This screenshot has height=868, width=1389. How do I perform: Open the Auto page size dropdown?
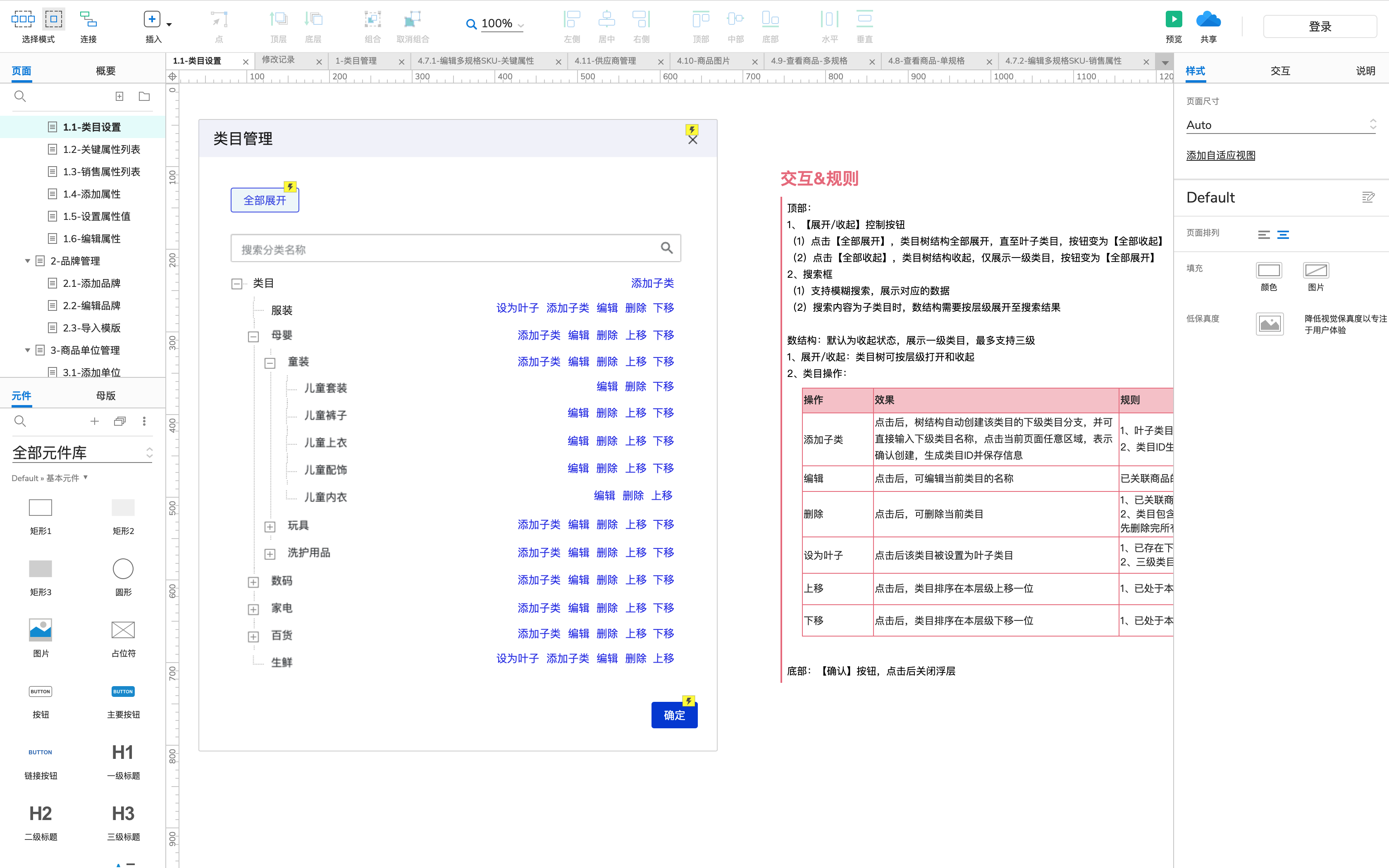click(1281, 124)
